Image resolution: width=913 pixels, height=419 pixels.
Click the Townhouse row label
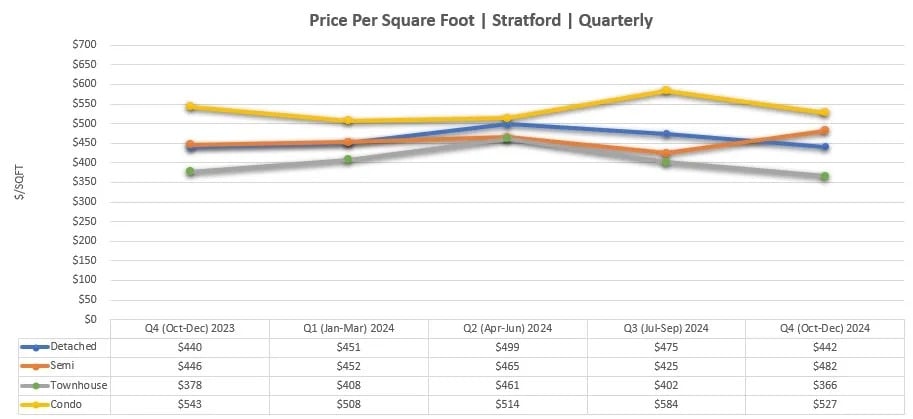pyautogui.click(x=82, y=385)
